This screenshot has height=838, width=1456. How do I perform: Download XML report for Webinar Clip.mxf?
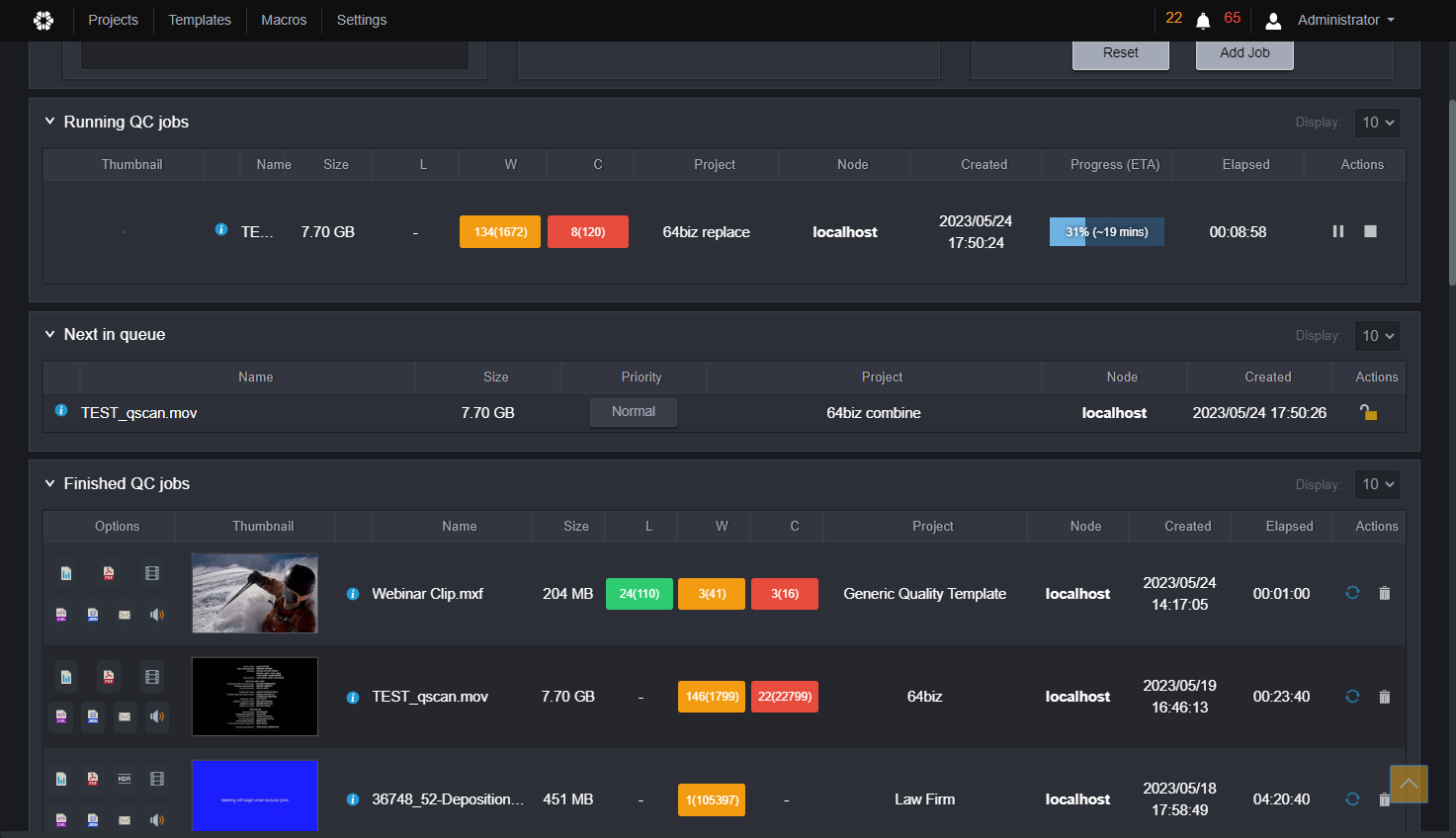(61, 615)
